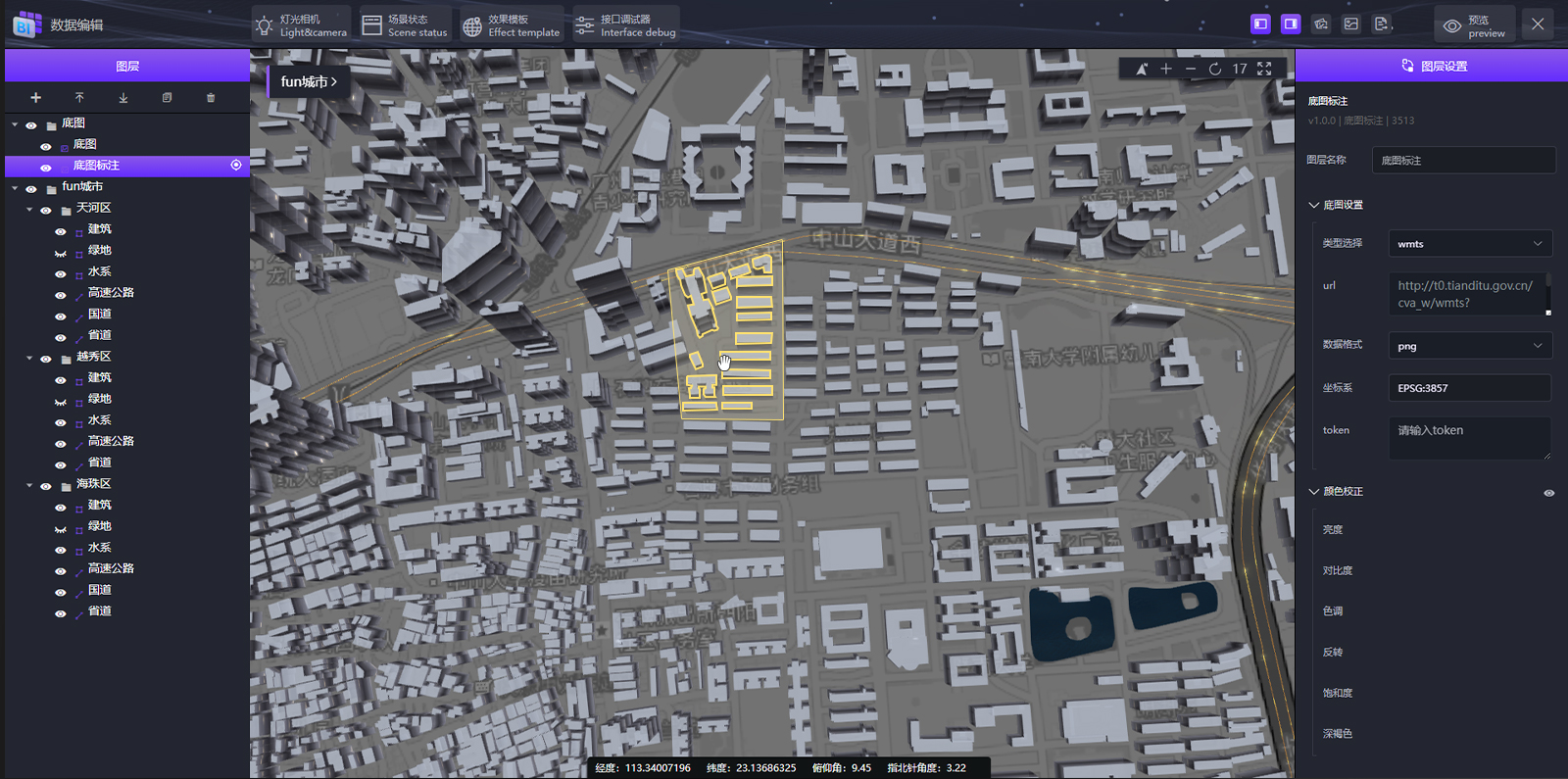Hide the 越秀区 folder with eye icon
The image size is (1568, 779).
click(46, 359)
